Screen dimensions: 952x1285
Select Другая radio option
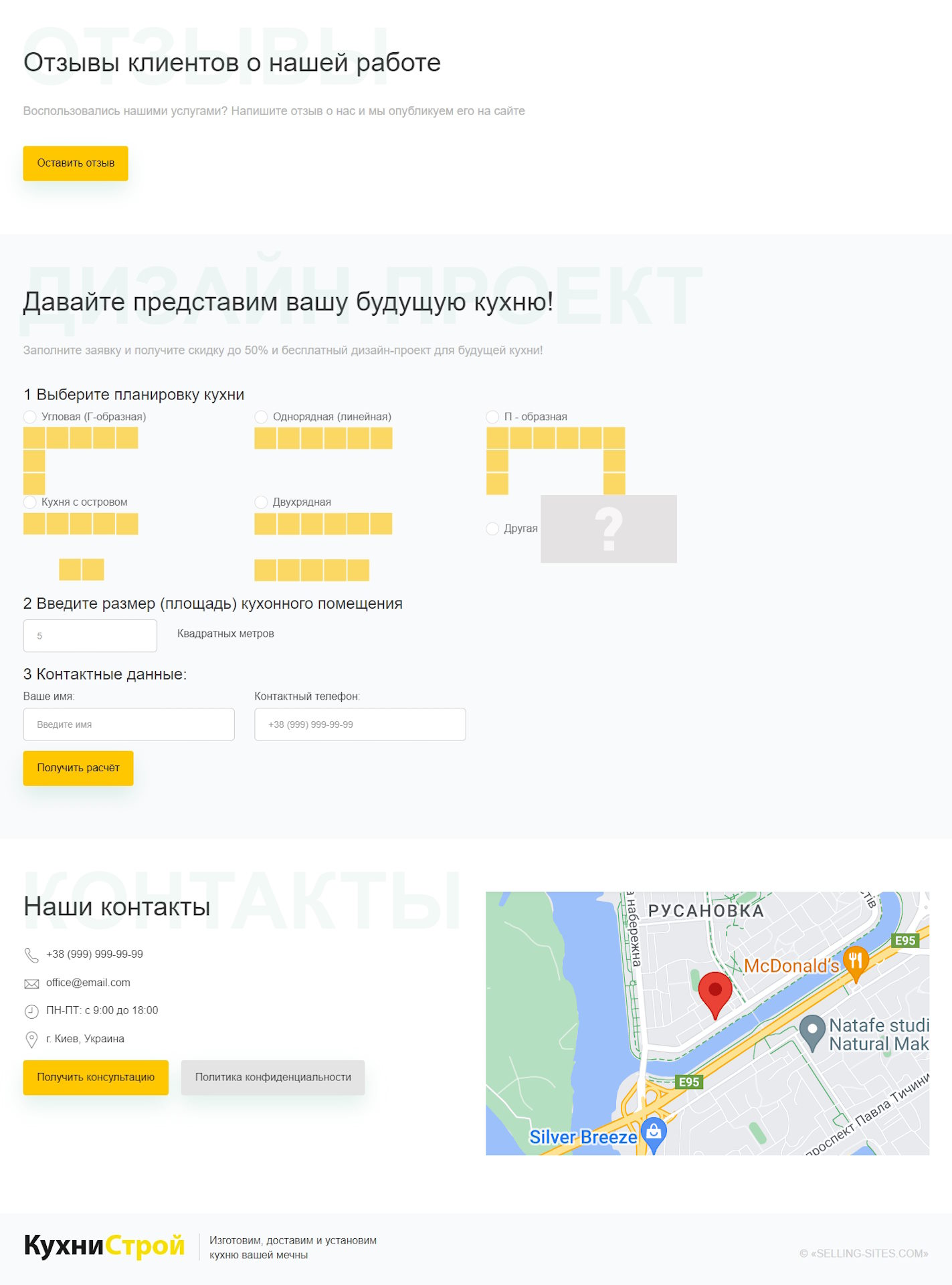tap(492, 528)
